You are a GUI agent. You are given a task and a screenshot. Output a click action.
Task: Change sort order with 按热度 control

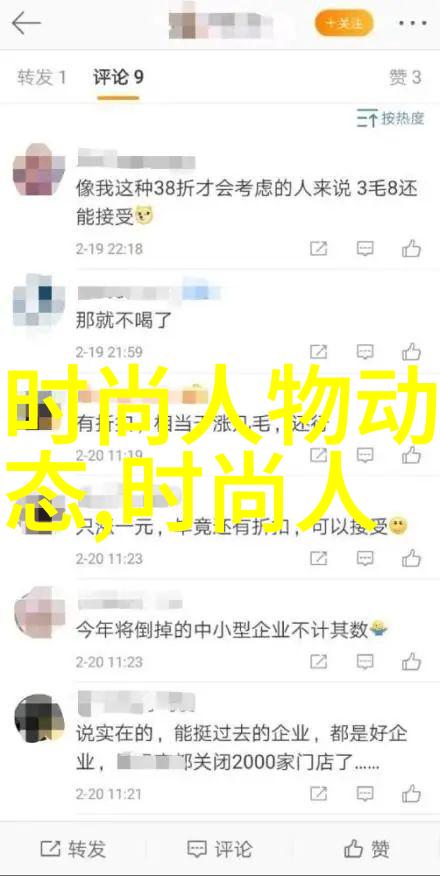[391, 118]
